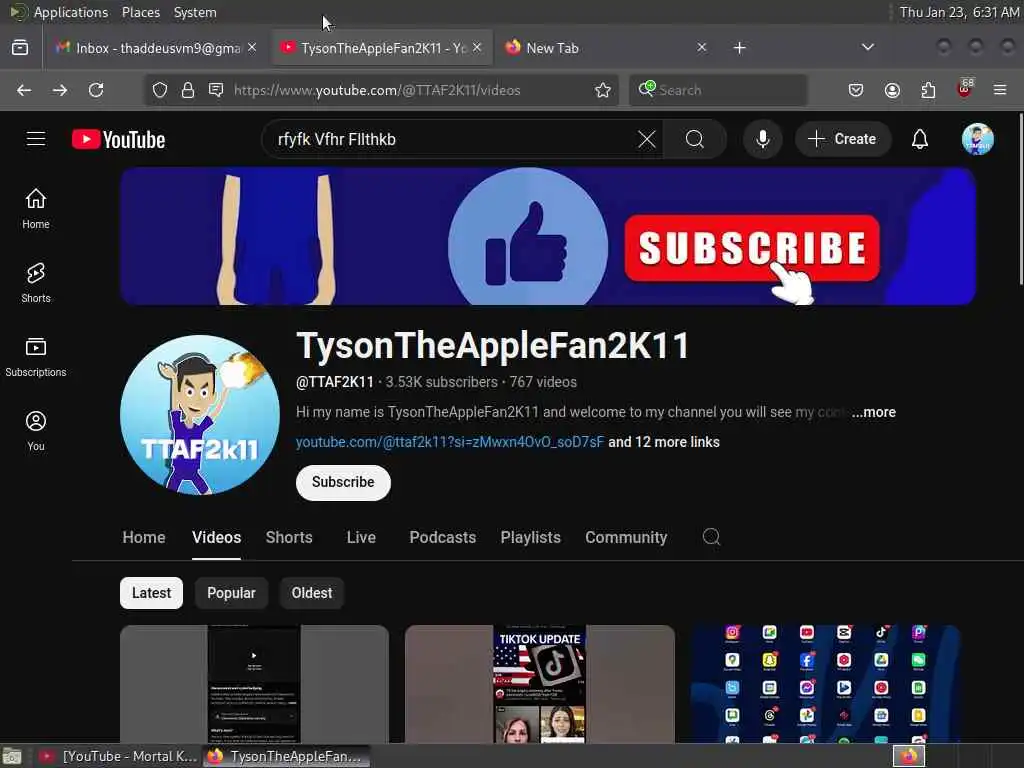The height and width of the screenshot is (768, 1024).
Task: Open Firefox account icon
Action: (892, 90)
